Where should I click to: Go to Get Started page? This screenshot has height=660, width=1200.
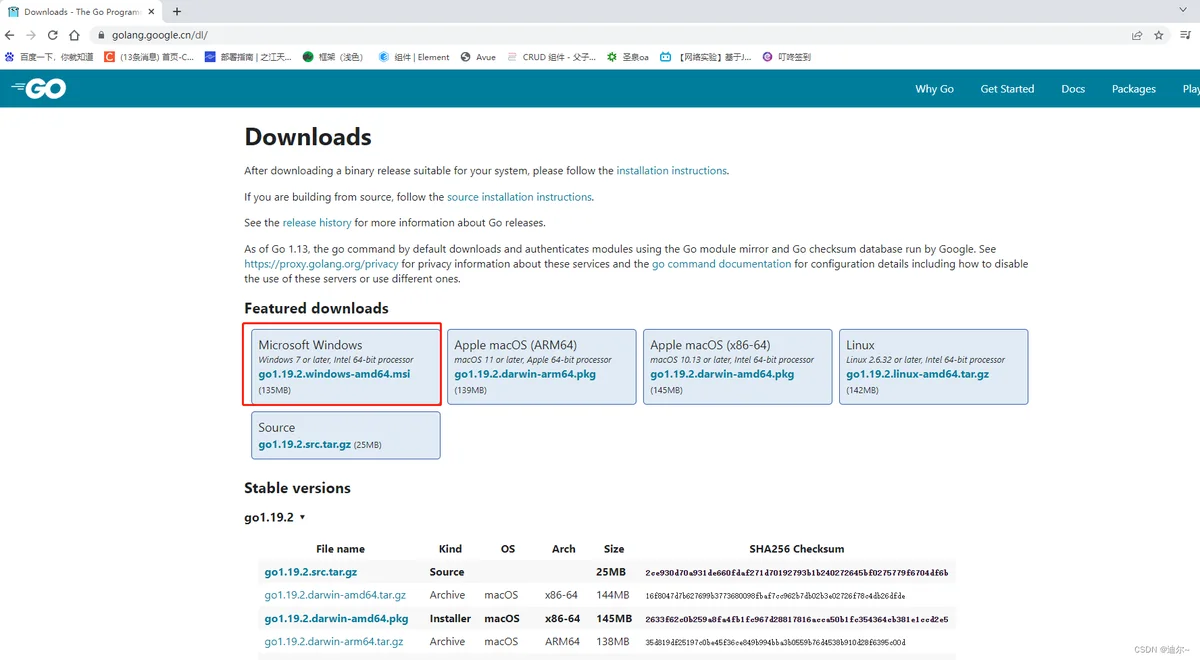pyautogui.click(x=1007, y=89)
